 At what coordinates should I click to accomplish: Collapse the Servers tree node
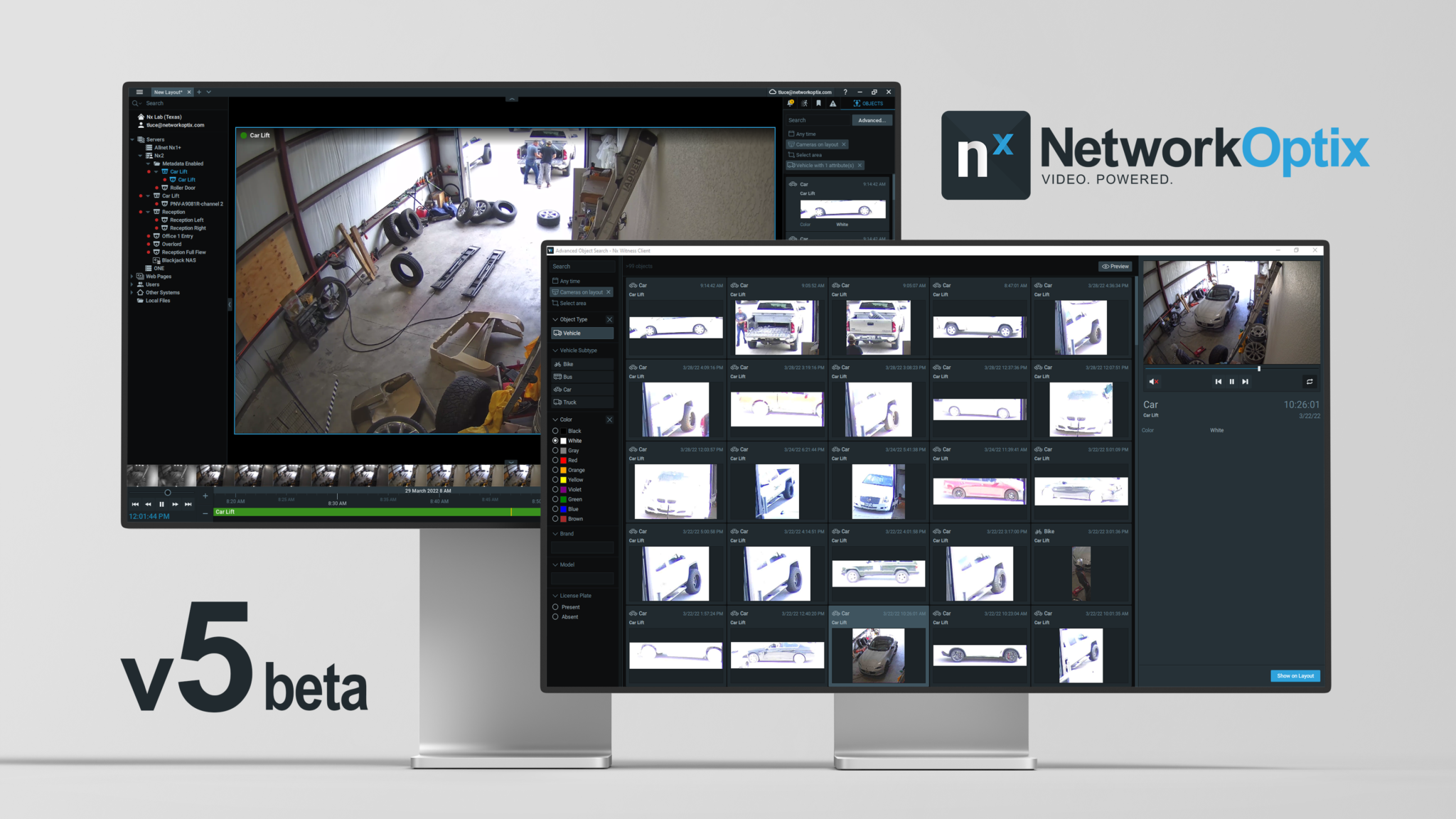click(x=132, y=139)
